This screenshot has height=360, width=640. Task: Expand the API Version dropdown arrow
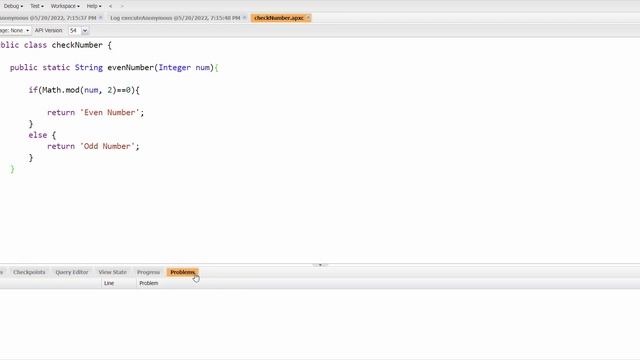tap(85, 31)
